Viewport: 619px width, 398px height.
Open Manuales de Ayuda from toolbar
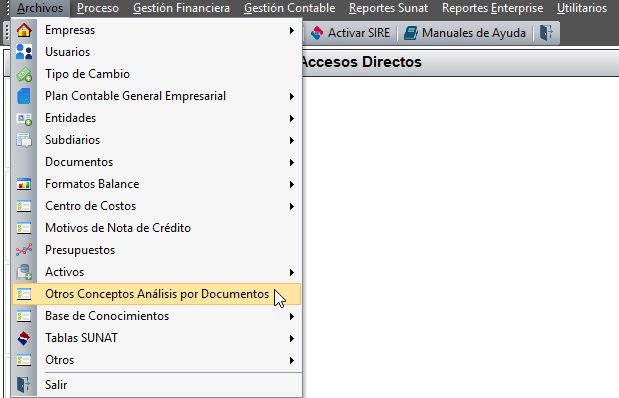tap(465, 33)
